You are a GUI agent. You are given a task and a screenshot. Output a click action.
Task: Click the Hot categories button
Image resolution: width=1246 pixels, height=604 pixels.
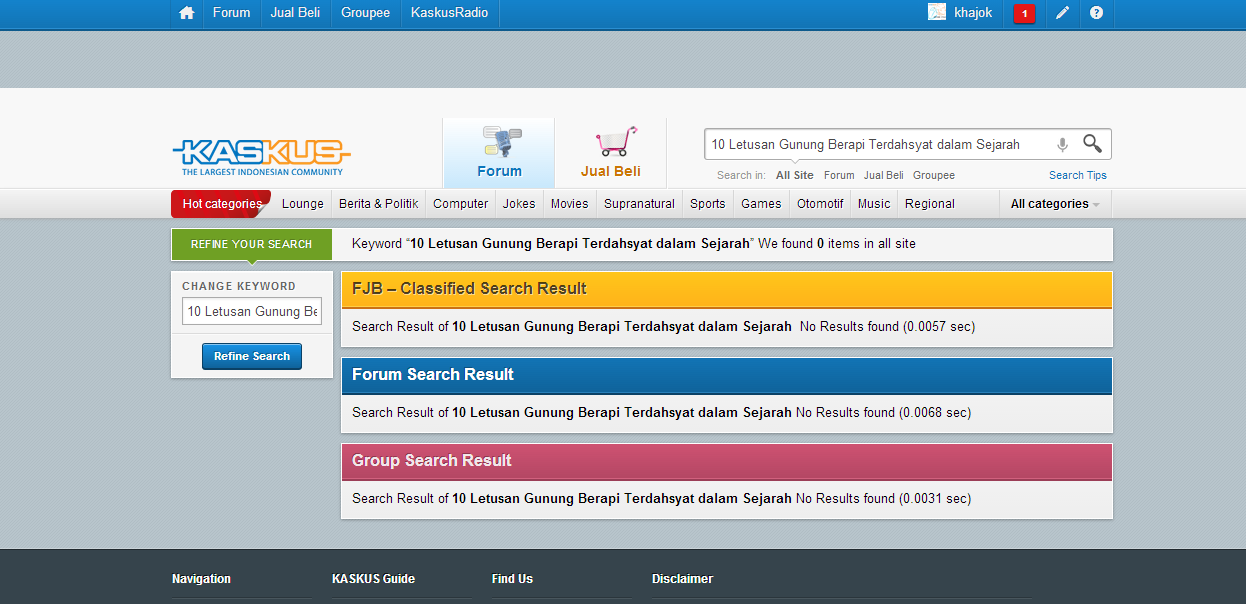click(x=221, y=204)
